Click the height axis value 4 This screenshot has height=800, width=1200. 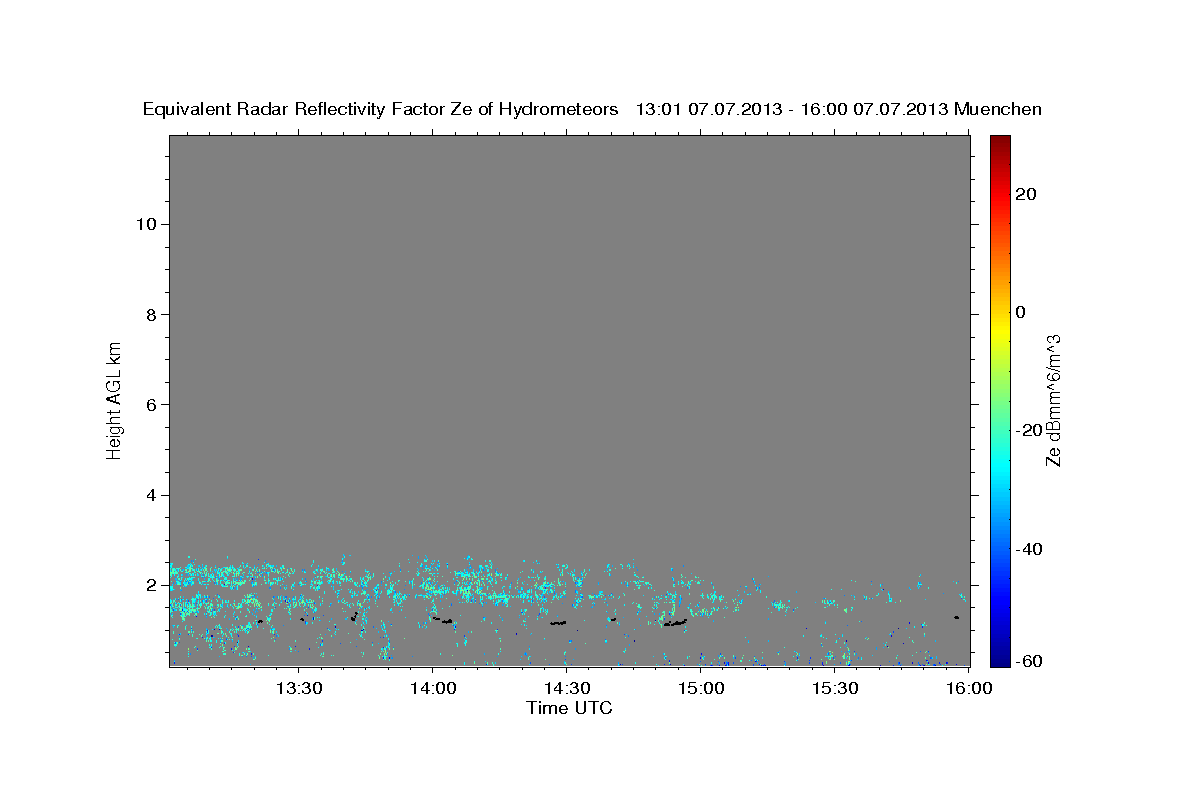150,495
